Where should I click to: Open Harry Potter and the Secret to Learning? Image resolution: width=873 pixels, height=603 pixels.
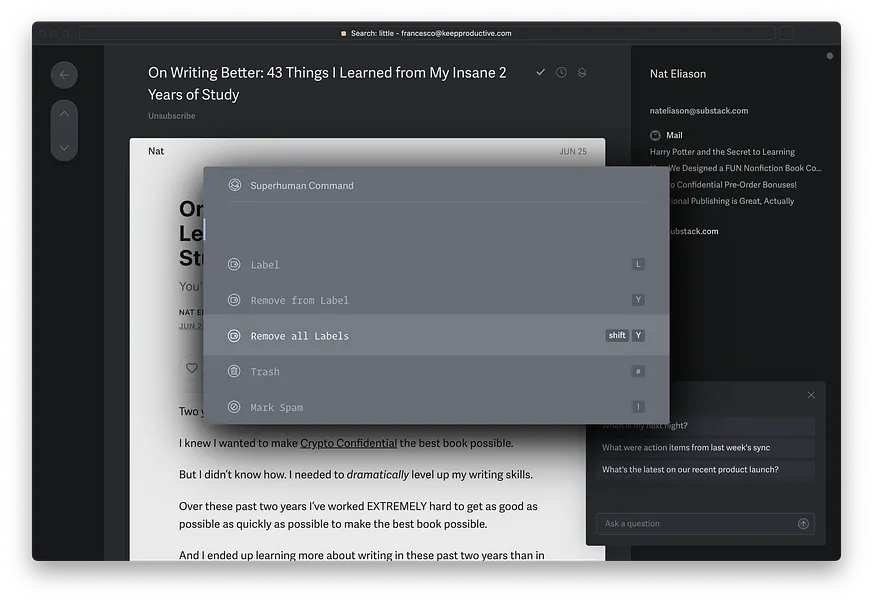tap(722, 152)
